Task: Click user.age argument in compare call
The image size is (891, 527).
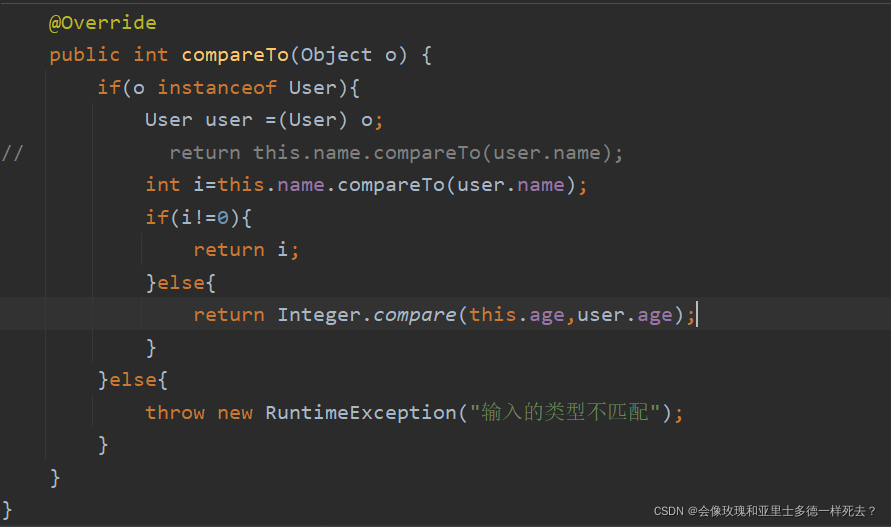Action: point(625,315)
